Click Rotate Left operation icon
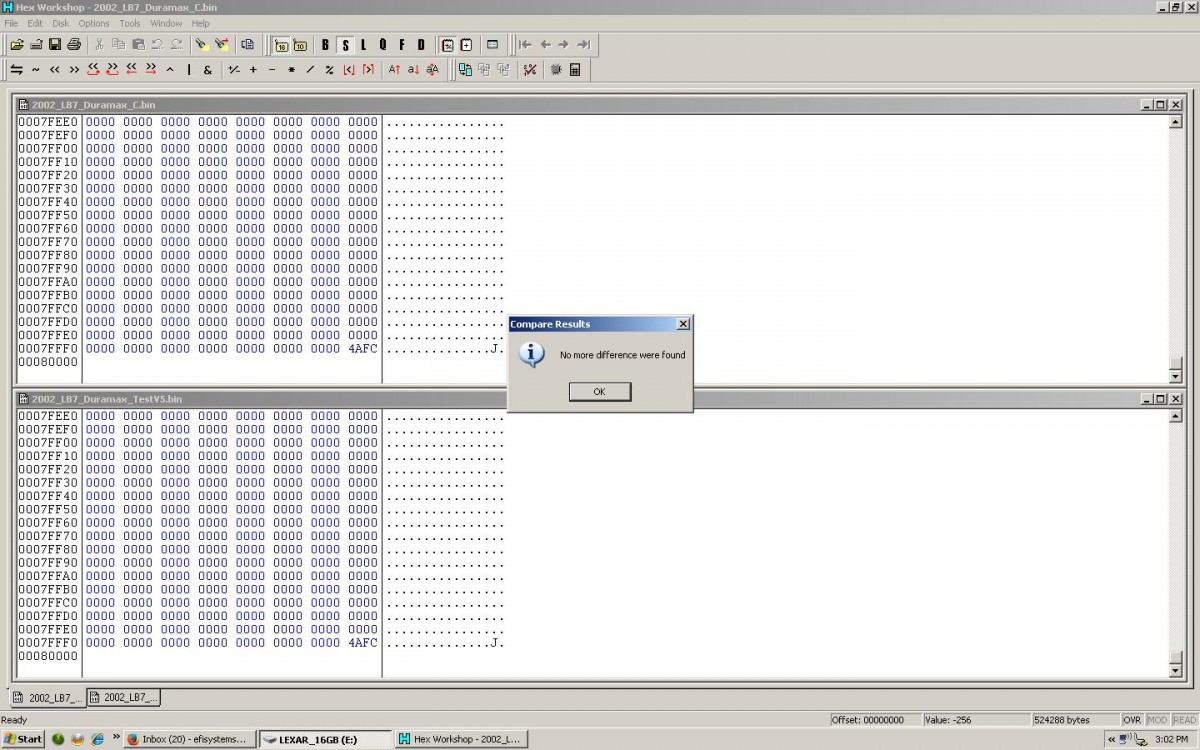 (x=92, y=70)
